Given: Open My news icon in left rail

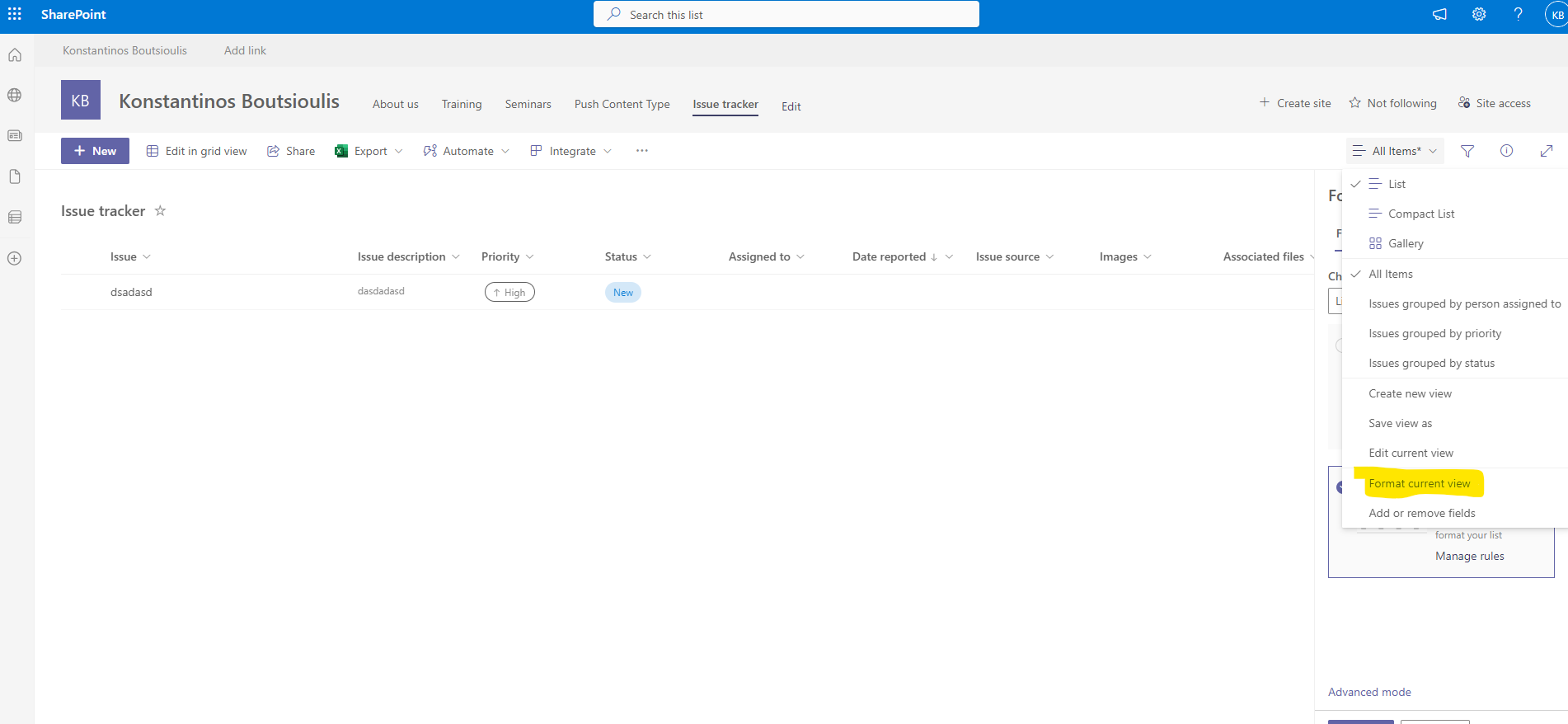Looking at the screenshot, I should (x=15, y=135).
